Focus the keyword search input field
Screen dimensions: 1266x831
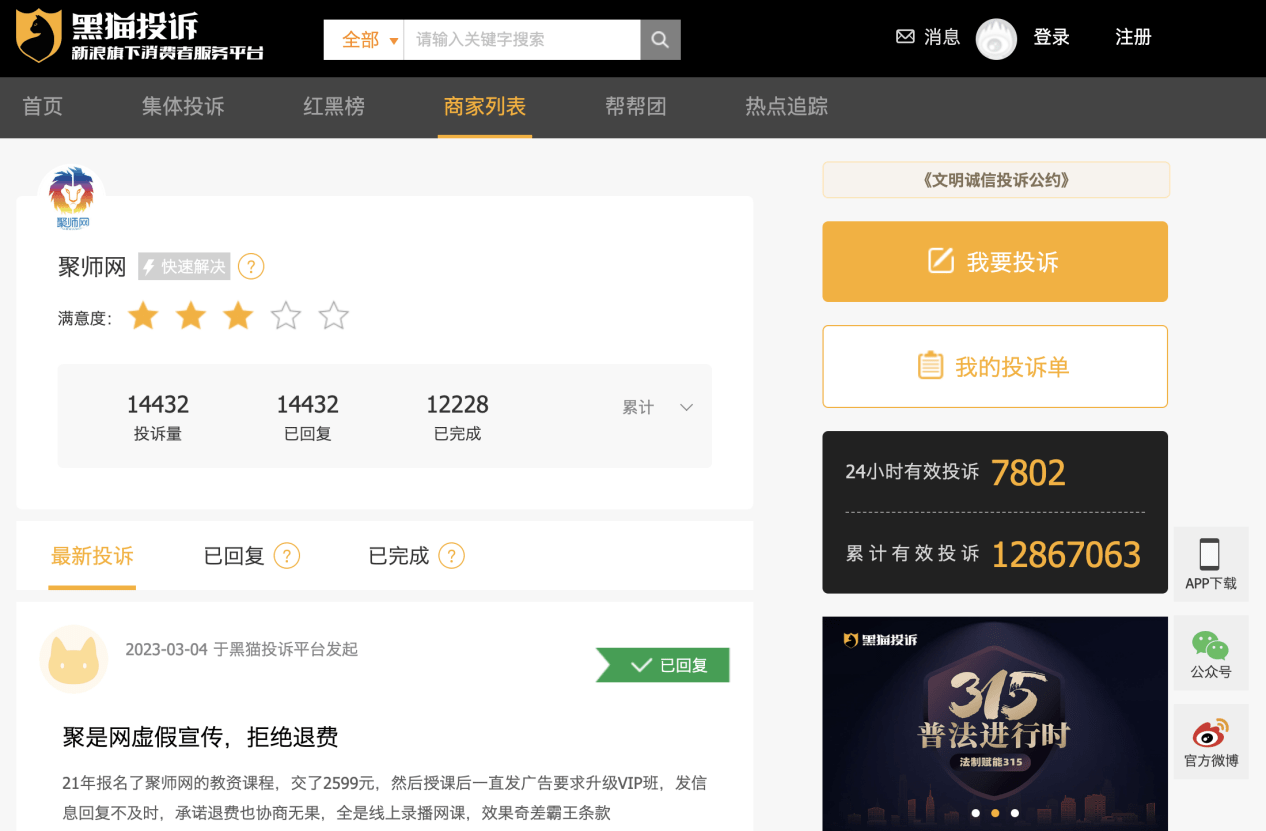tap(522, 40)
